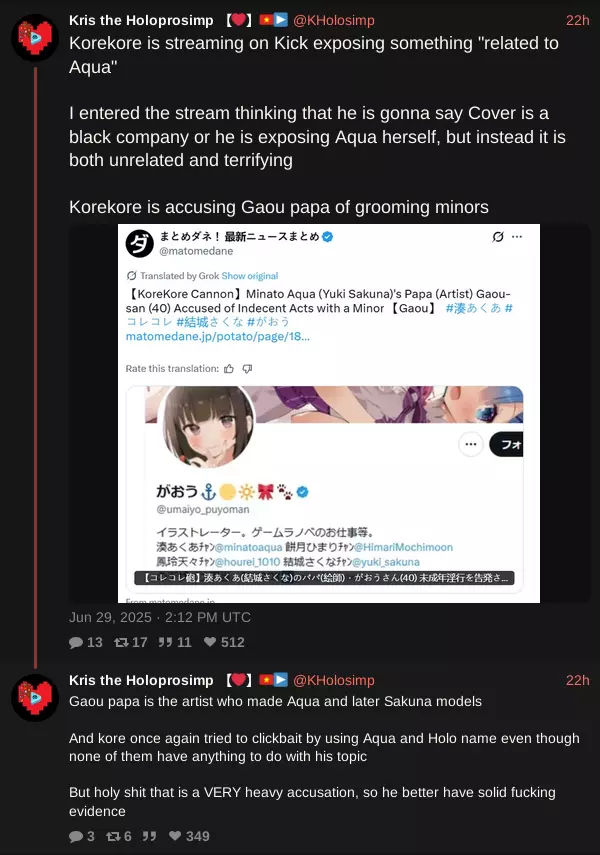Click the reply bubble icon showing 13

click(76, 642)
